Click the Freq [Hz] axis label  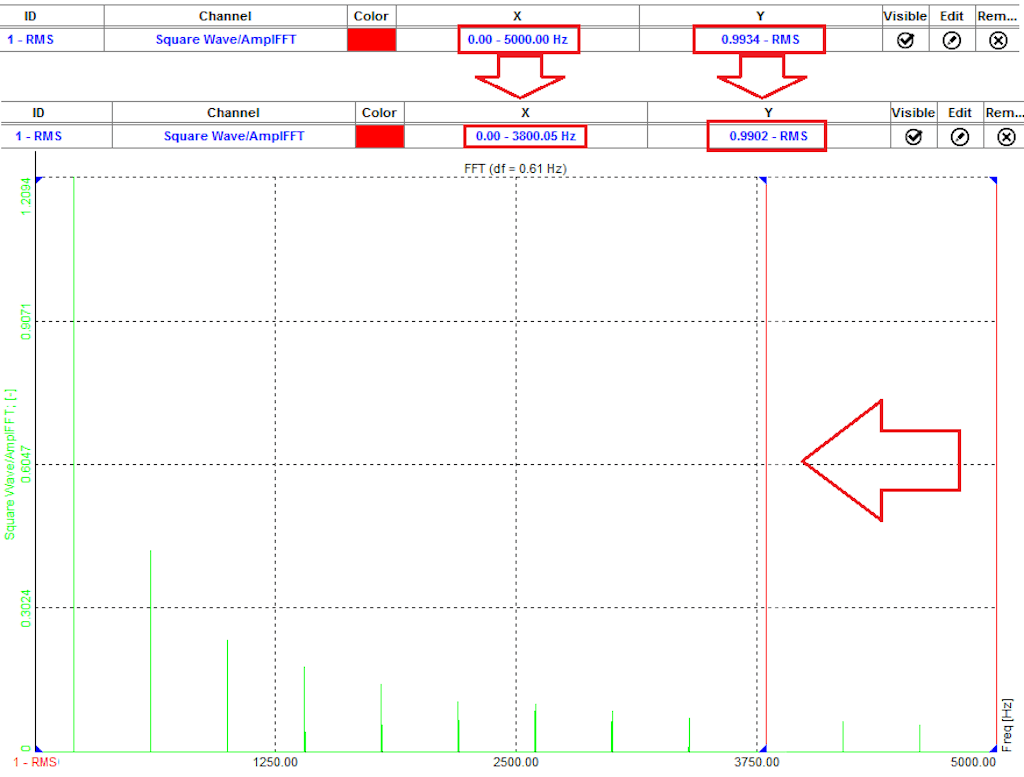(1007, 725)
